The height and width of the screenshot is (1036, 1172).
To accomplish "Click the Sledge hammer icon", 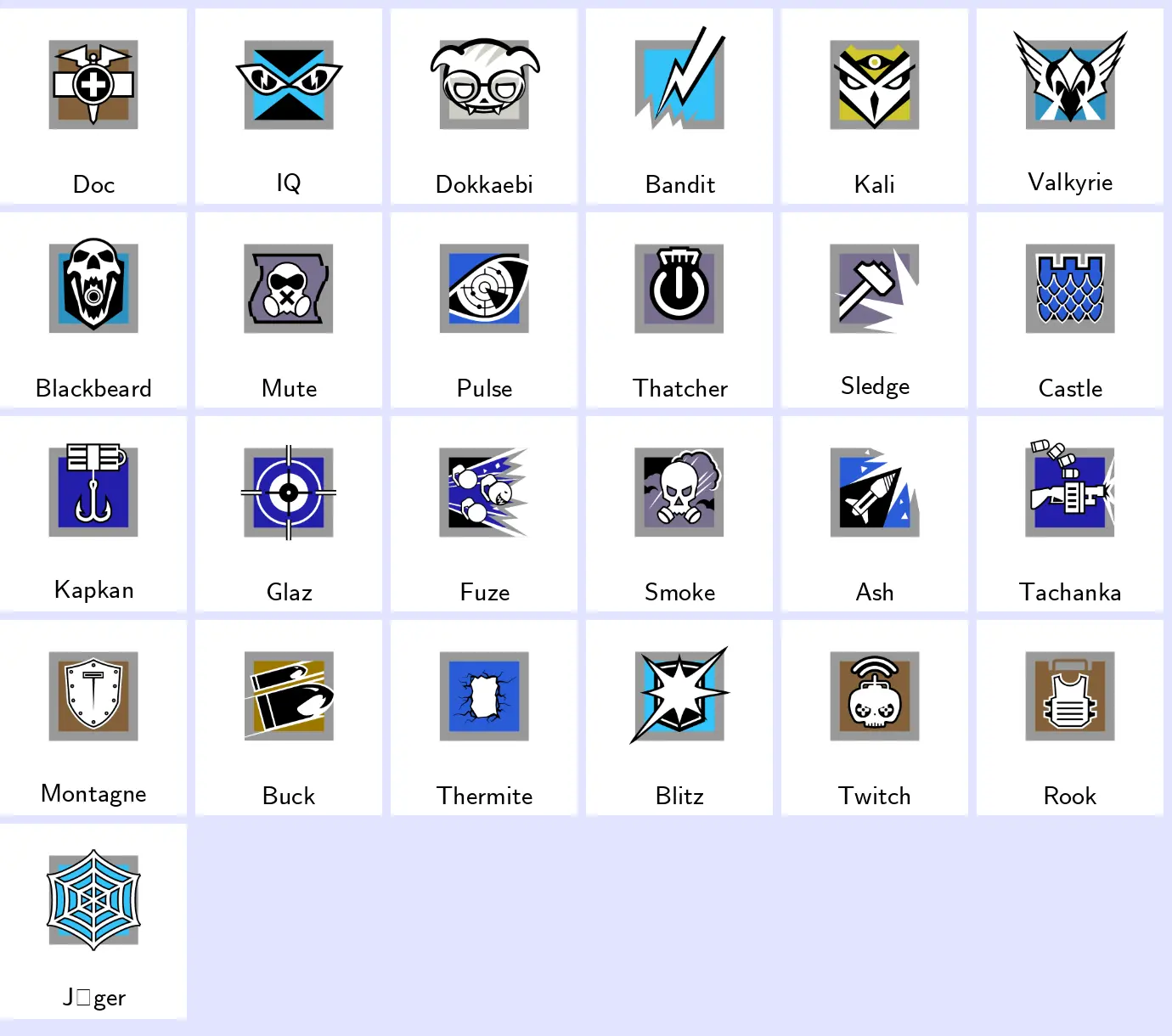I will (875, 288).
